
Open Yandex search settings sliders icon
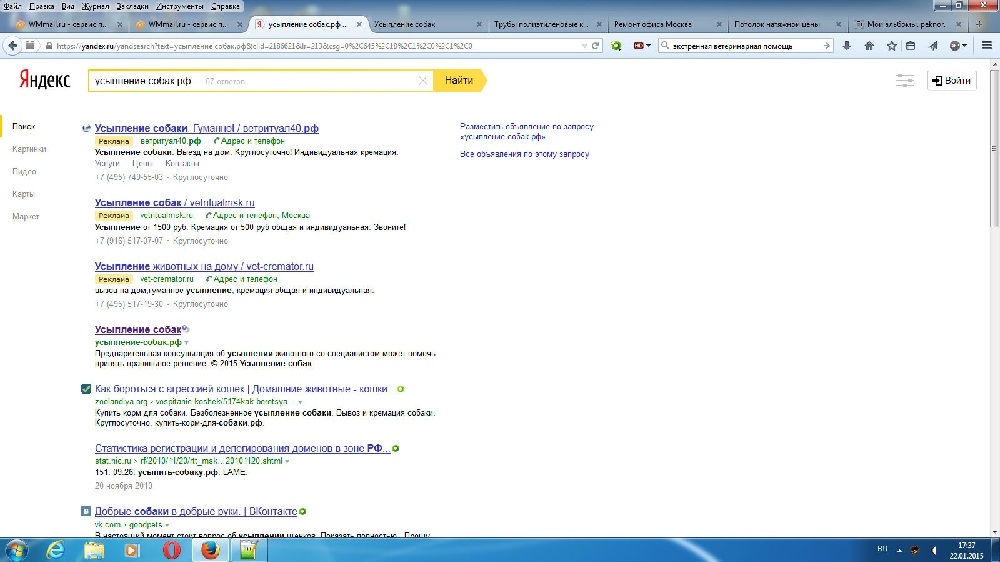(904, 80)
